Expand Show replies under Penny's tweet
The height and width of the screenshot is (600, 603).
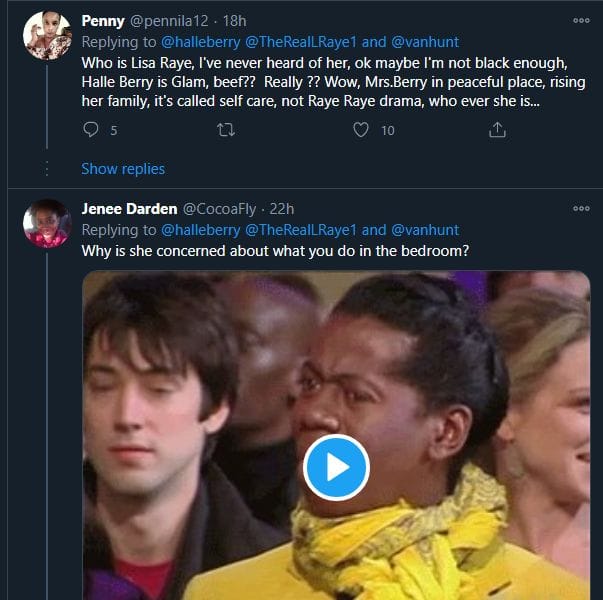pyautogui.click(x=123, y=168)
